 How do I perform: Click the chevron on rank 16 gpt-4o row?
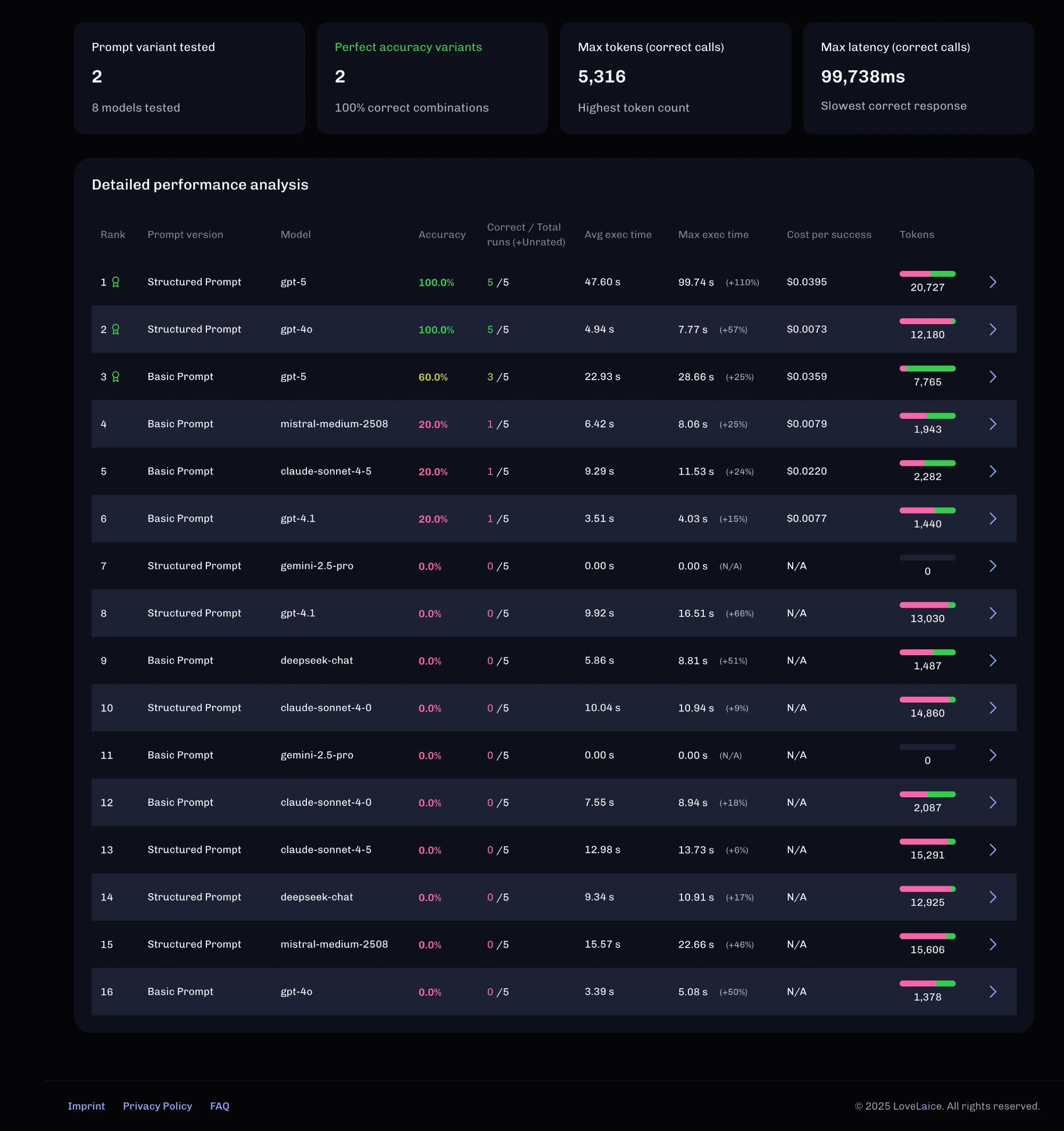pos(992,992)
